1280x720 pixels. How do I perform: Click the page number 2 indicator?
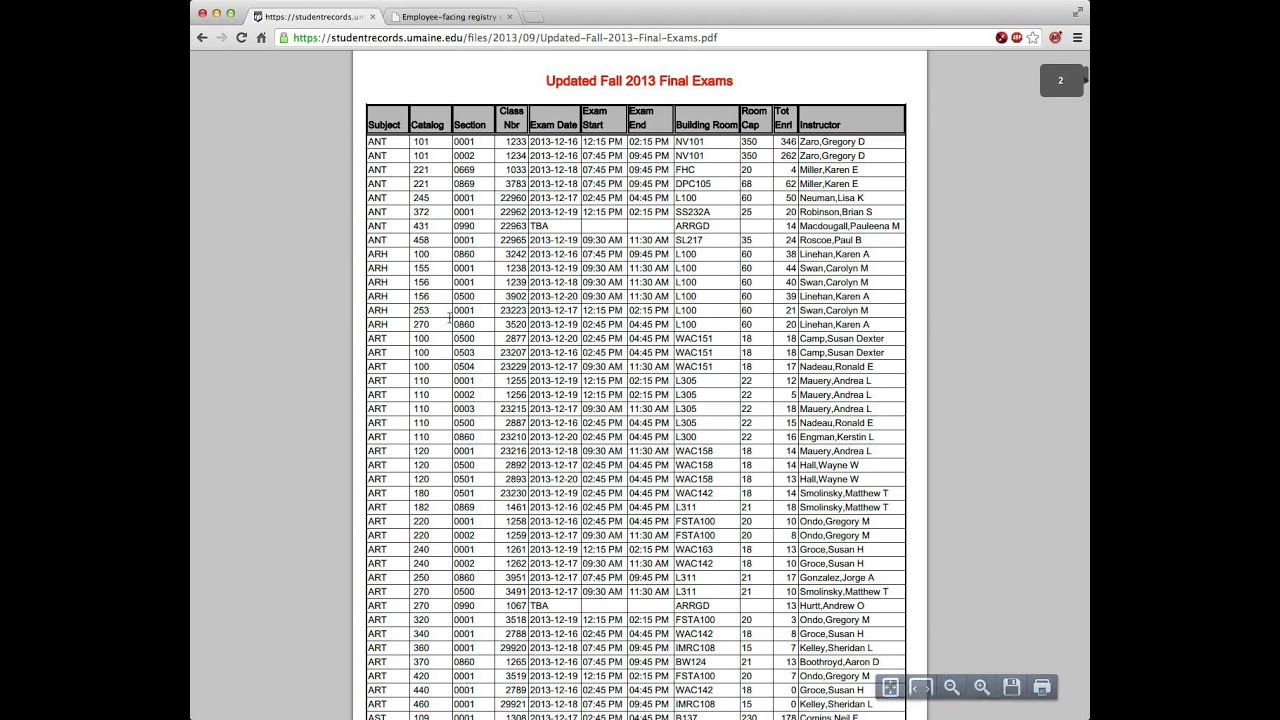pos(1061,81)
